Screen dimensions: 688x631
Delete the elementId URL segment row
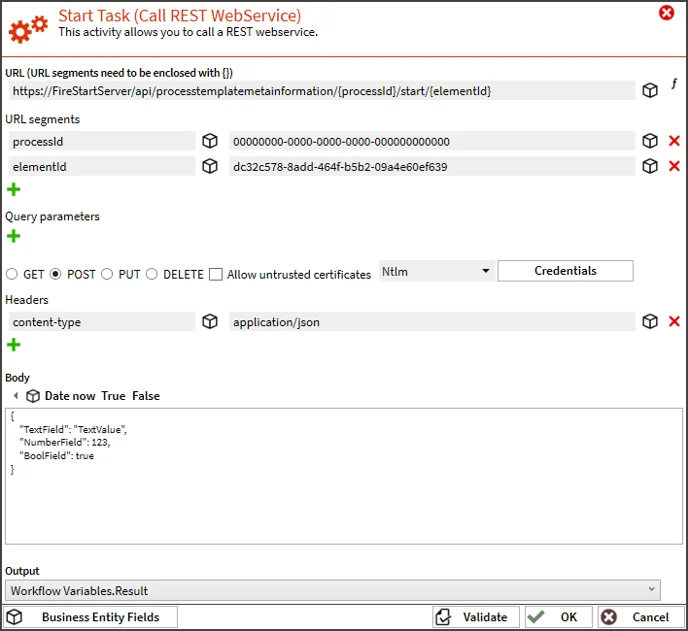click(674, 166)
